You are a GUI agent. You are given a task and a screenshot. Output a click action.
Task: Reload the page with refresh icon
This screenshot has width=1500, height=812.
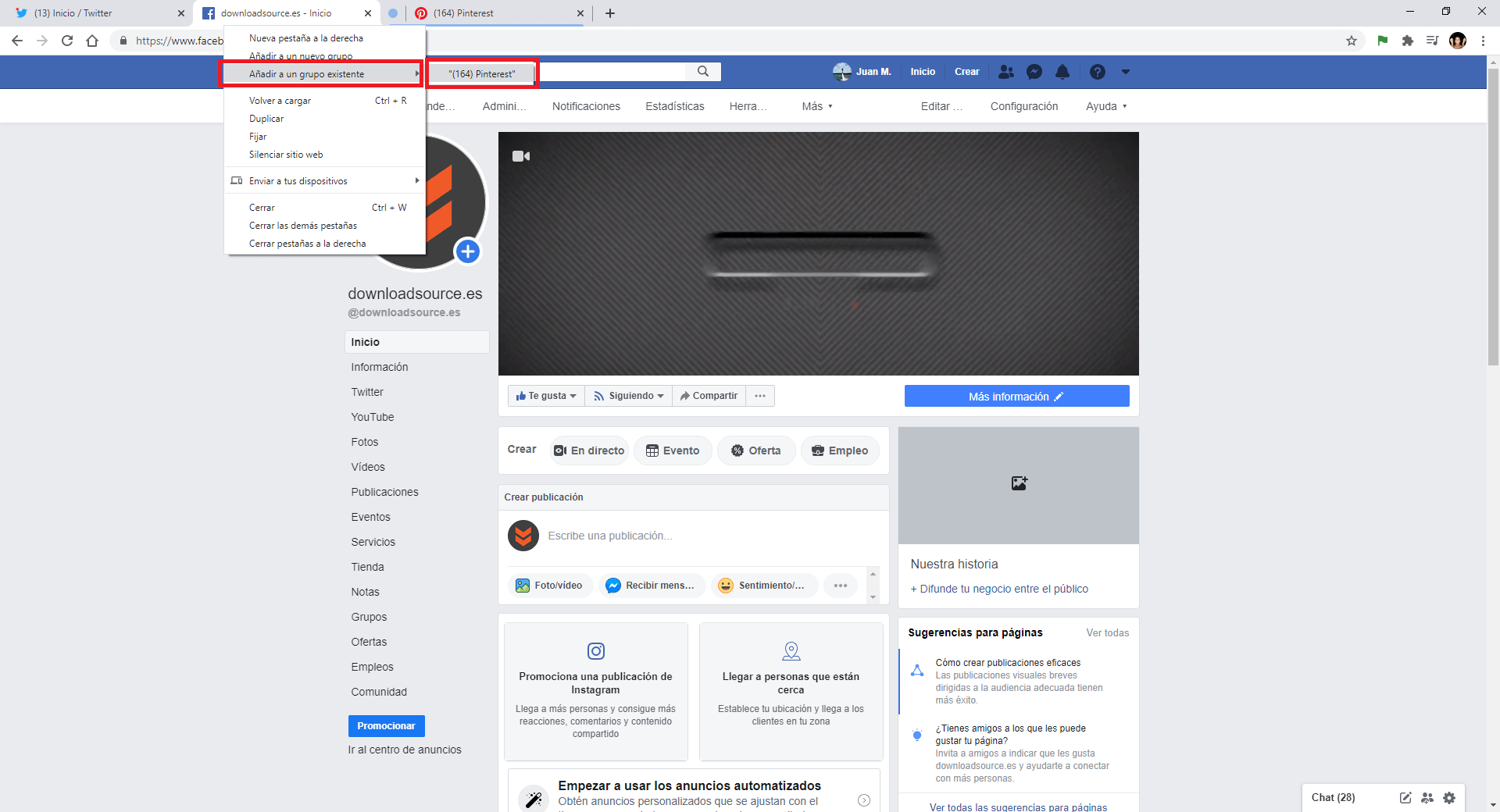click(67, 41)
